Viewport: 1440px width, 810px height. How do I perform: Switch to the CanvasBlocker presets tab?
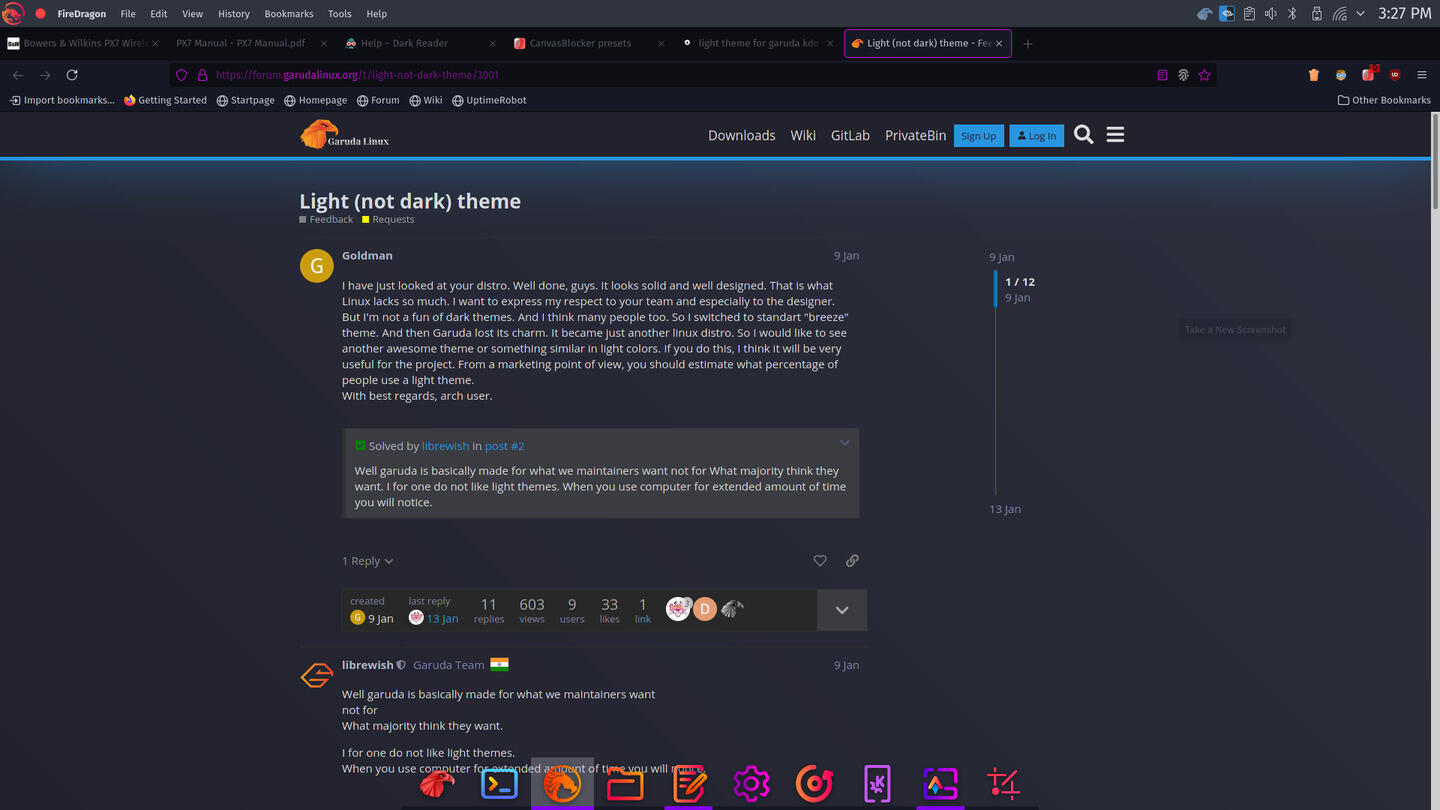(588, 43)
